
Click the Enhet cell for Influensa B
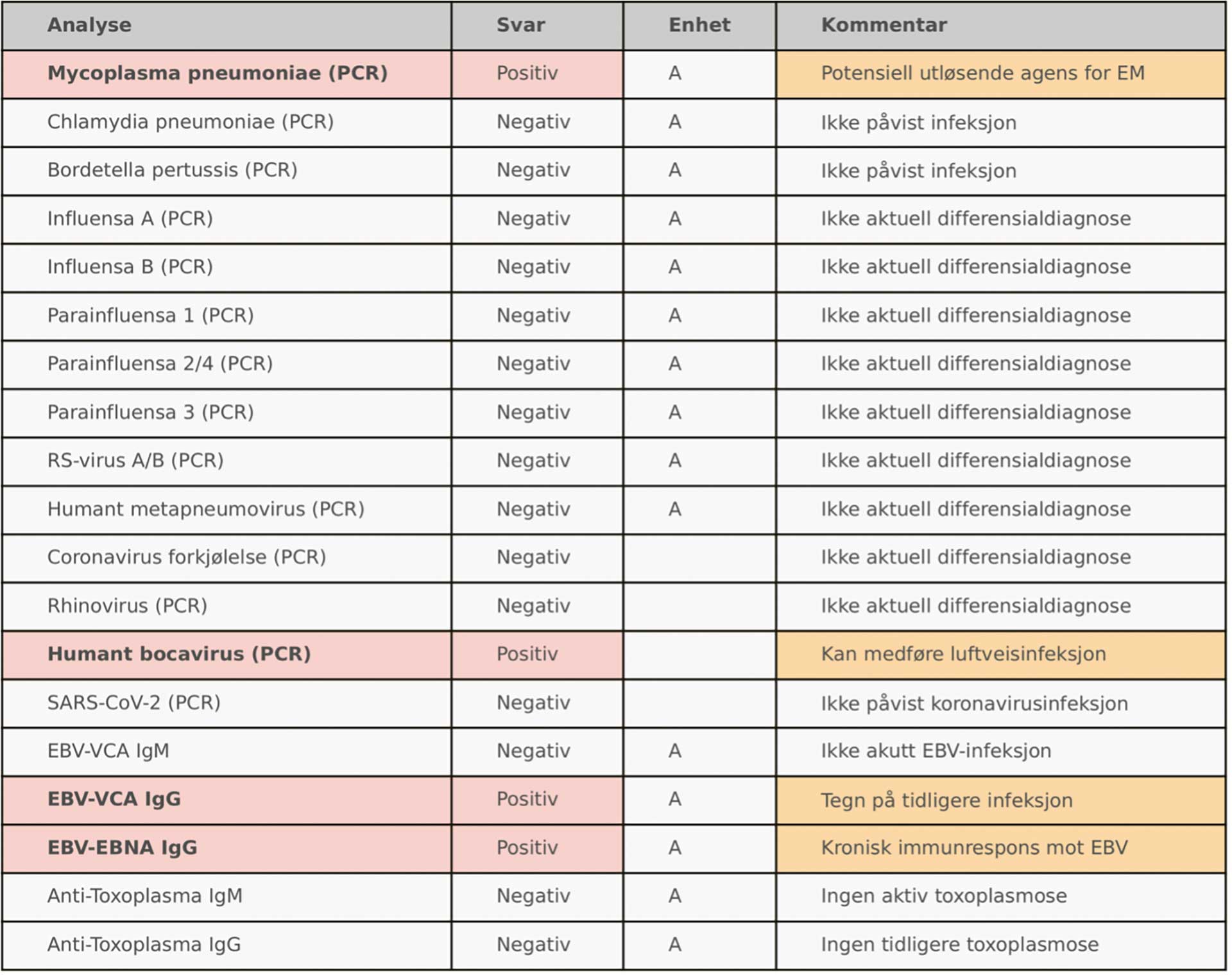[x=674, y=267]
